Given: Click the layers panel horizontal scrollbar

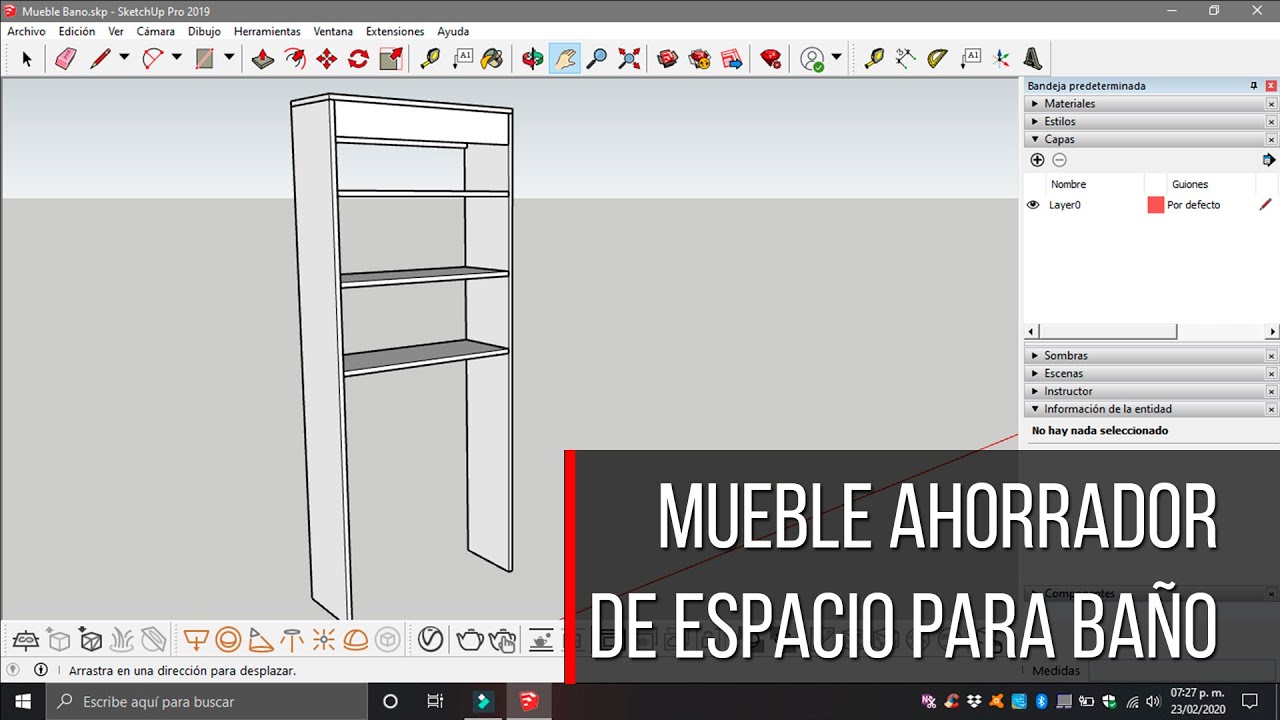Looking at the screenshot, I should click(x=1106, y=332).
